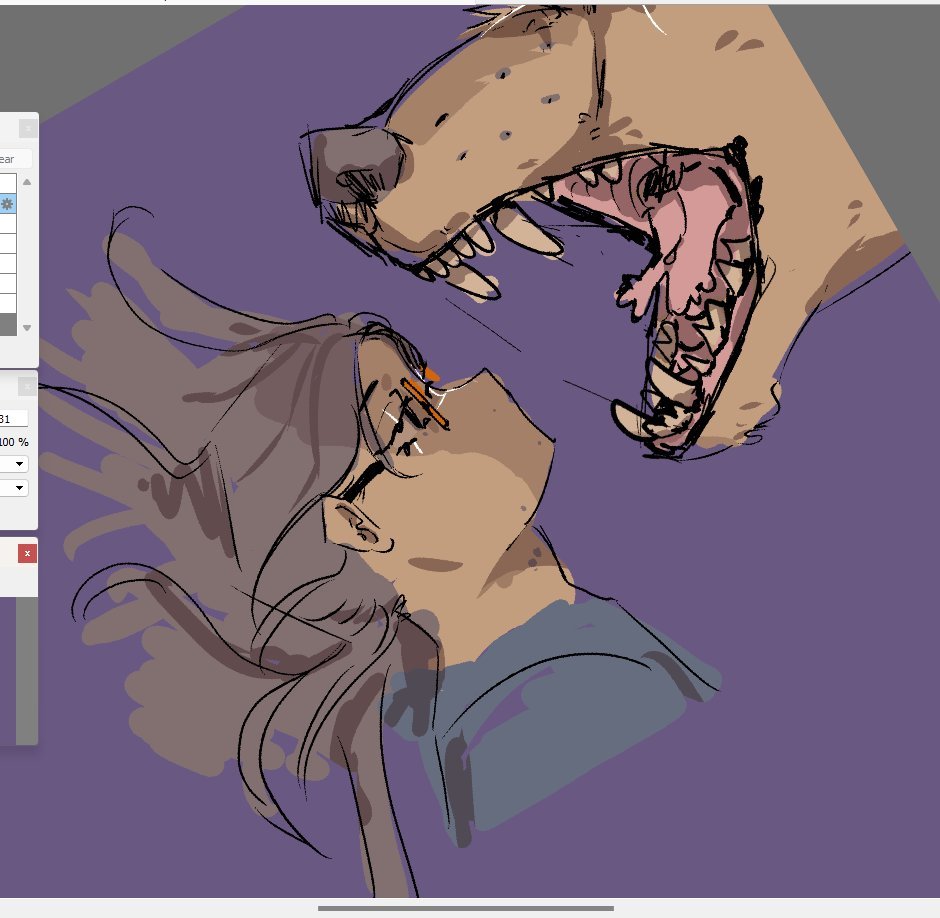Close the brush settings panel showing 100 %
940x918 pixels.
pos(28,387)
